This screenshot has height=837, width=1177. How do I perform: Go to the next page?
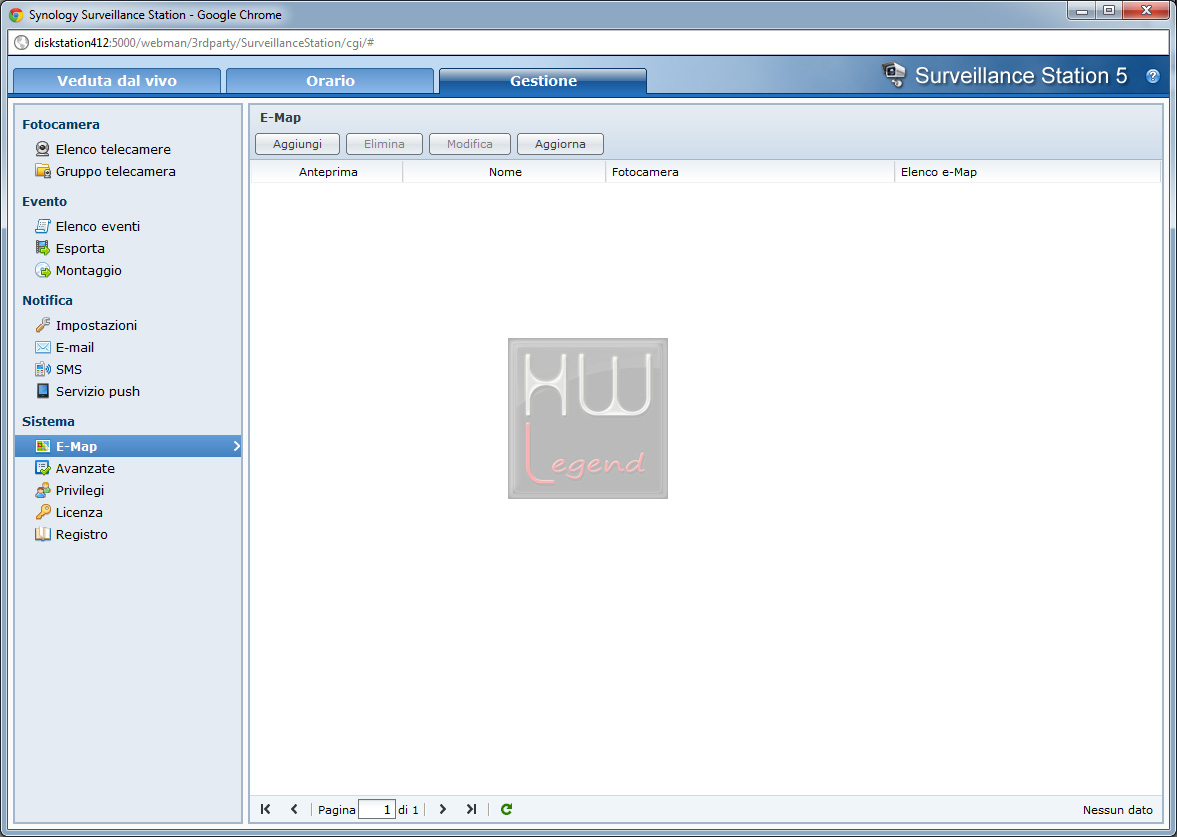[x=443, y=809]
